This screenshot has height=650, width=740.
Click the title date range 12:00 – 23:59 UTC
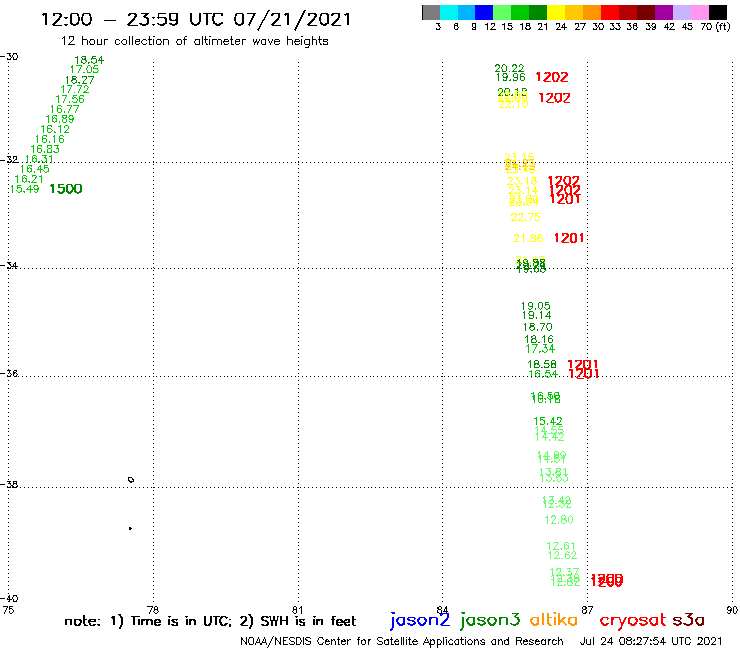(x=196, y=19)
